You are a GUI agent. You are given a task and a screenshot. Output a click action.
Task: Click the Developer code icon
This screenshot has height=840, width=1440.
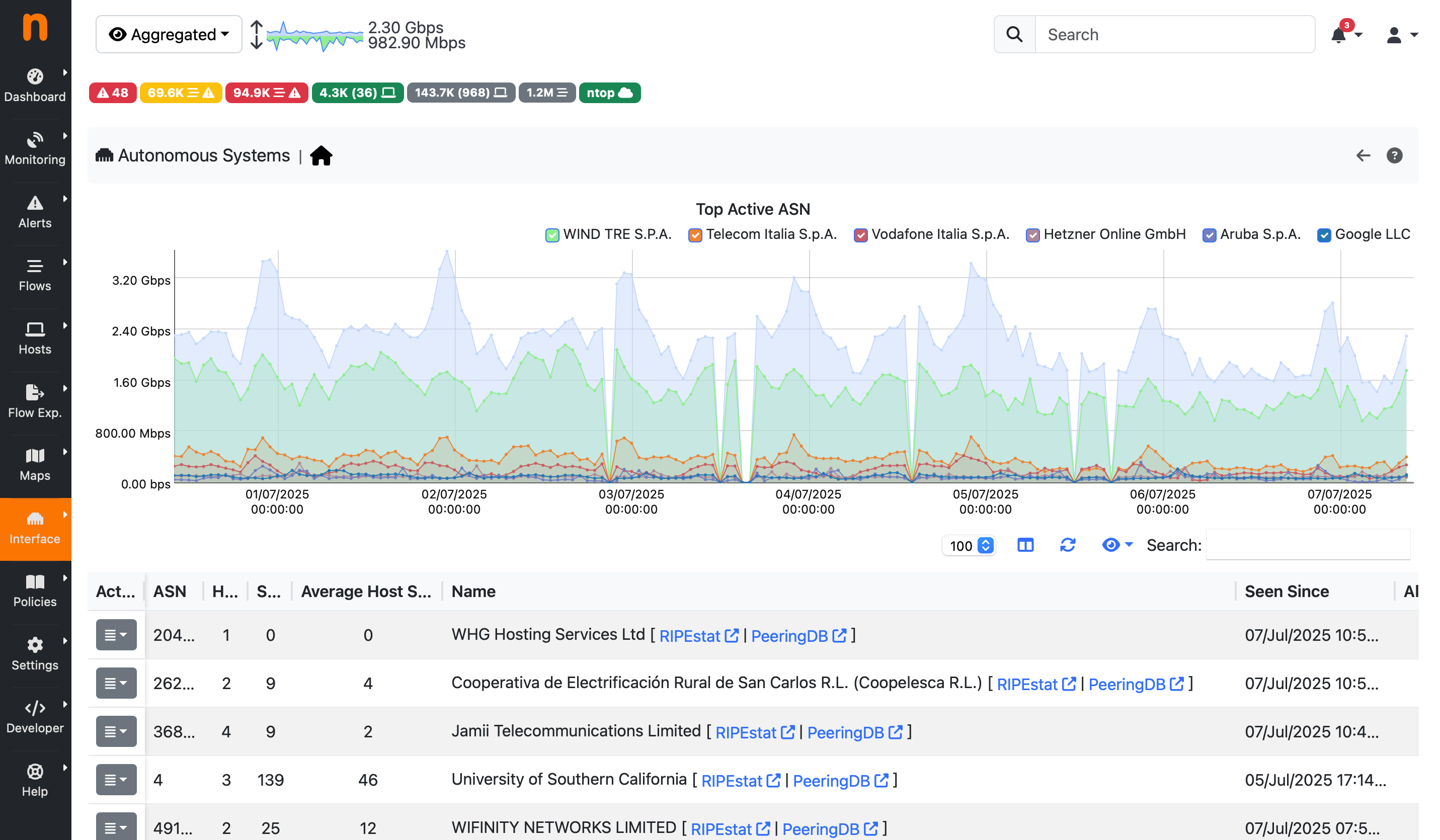click(35, 708)
